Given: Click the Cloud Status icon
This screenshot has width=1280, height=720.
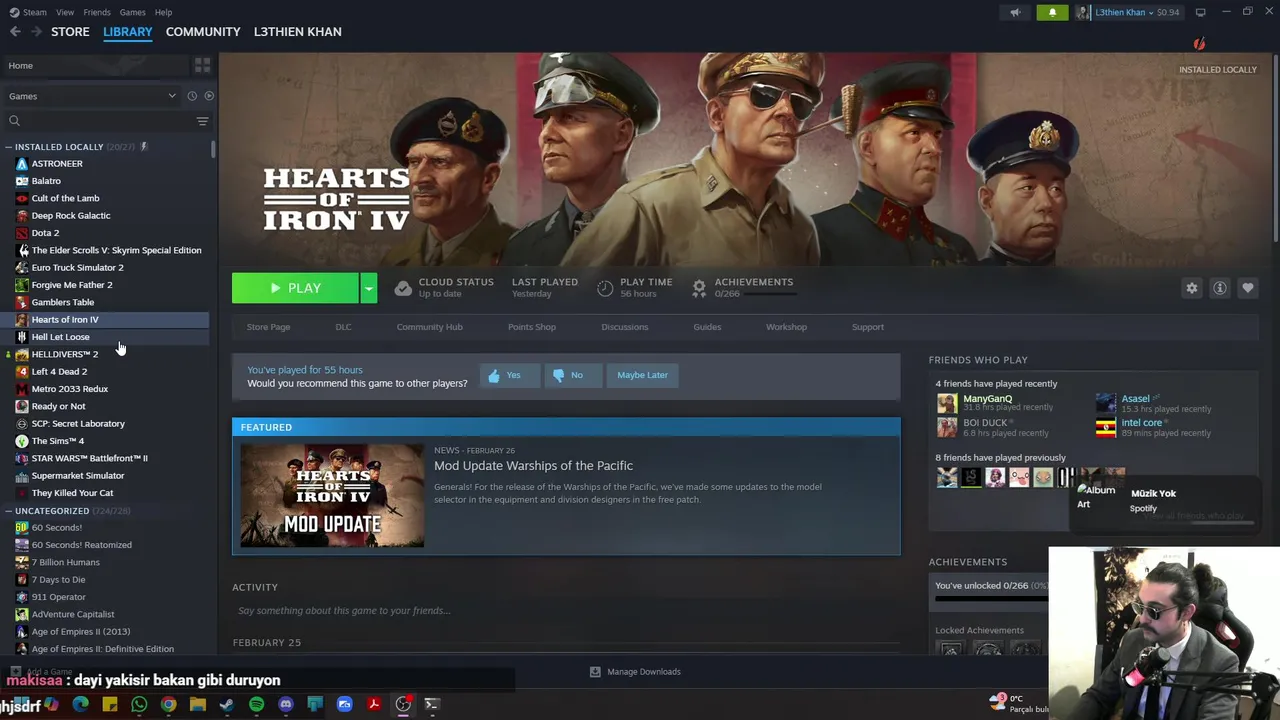Looking at the screenshot, I should tap(403, 288).
